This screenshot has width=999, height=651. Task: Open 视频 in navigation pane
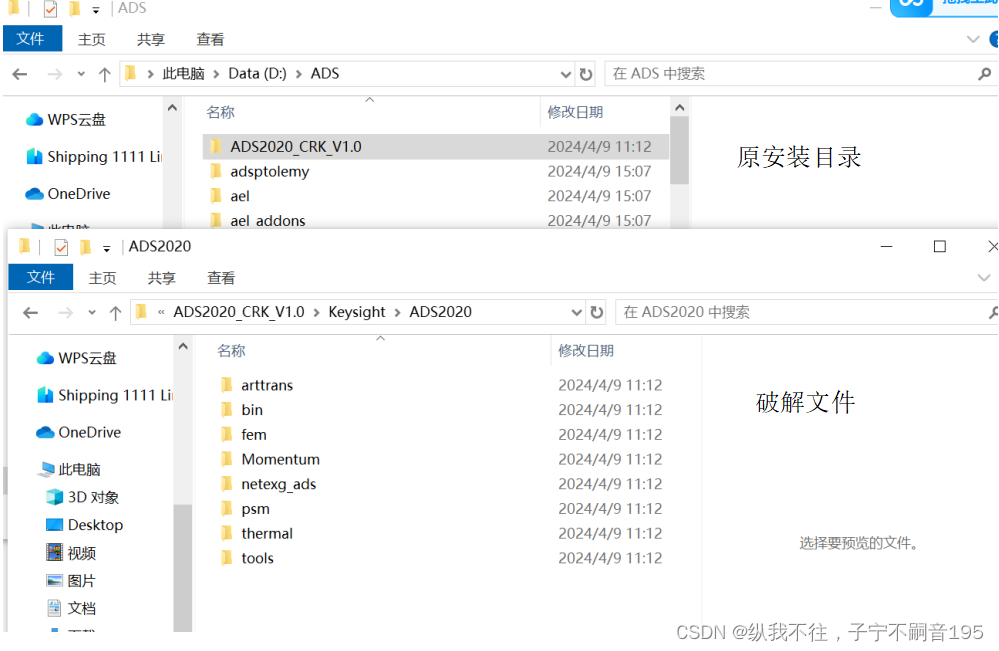(71, 553)
